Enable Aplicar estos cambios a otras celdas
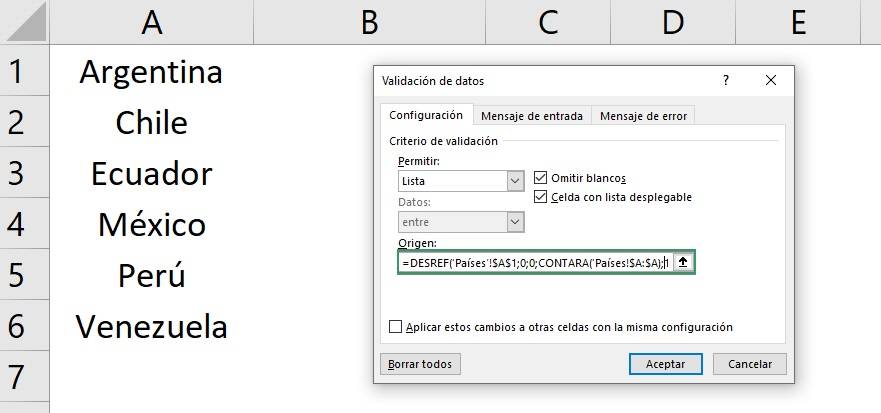 coord(395,327)
